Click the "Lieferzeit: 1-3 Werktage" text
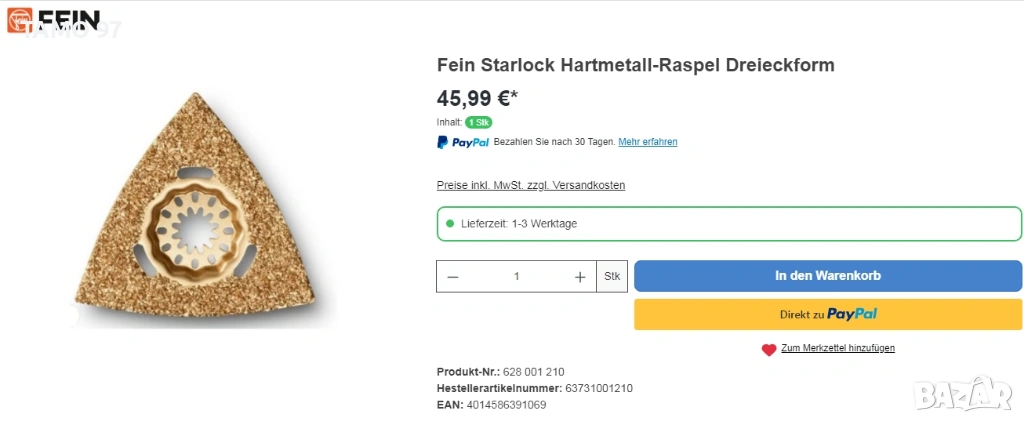1024x423 pixels. click(519, 224)
